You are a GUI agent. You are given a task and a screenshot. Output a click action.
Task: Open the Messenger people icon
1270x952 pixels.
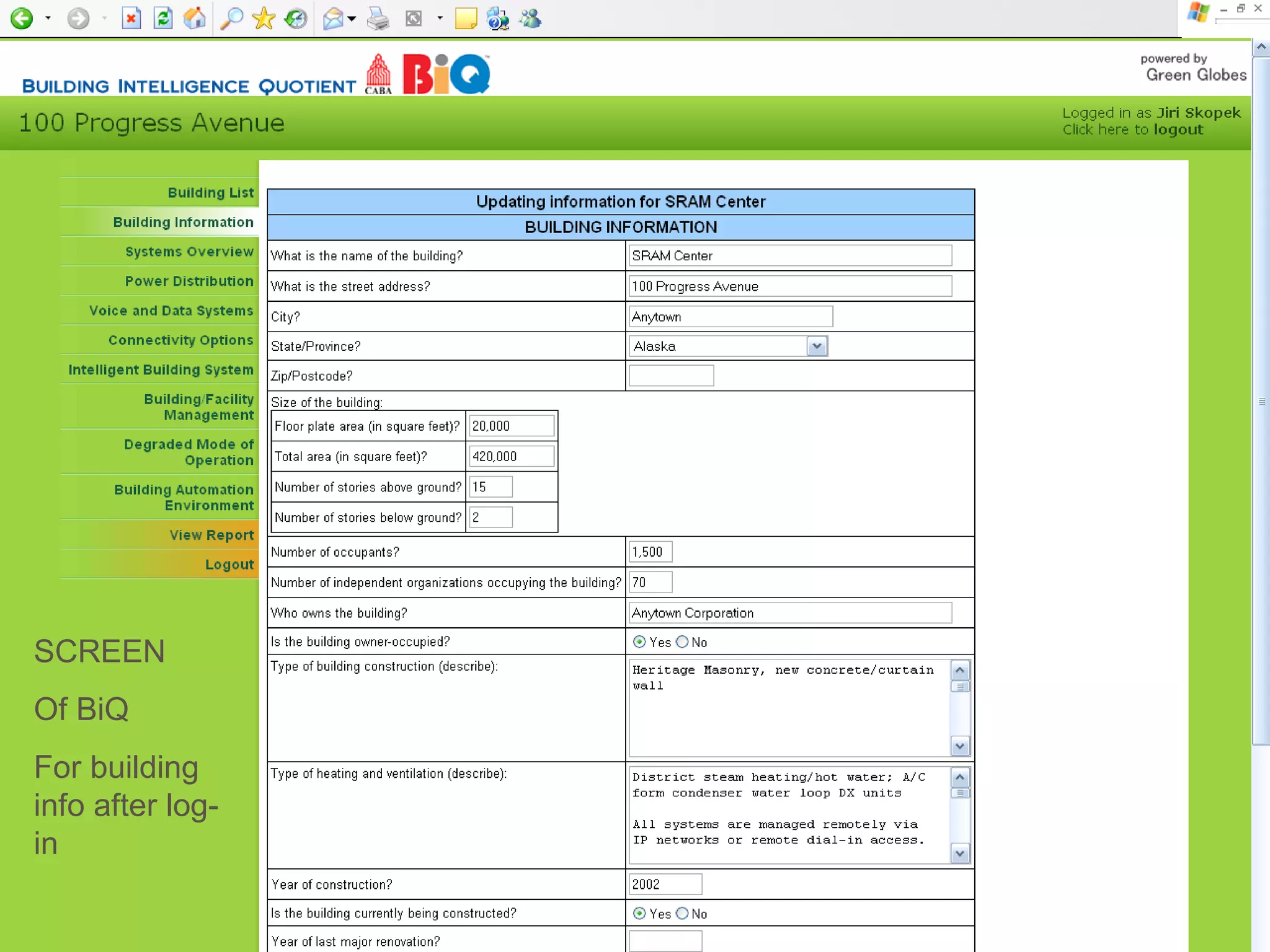pyautogui.click(x=530, y=19)
